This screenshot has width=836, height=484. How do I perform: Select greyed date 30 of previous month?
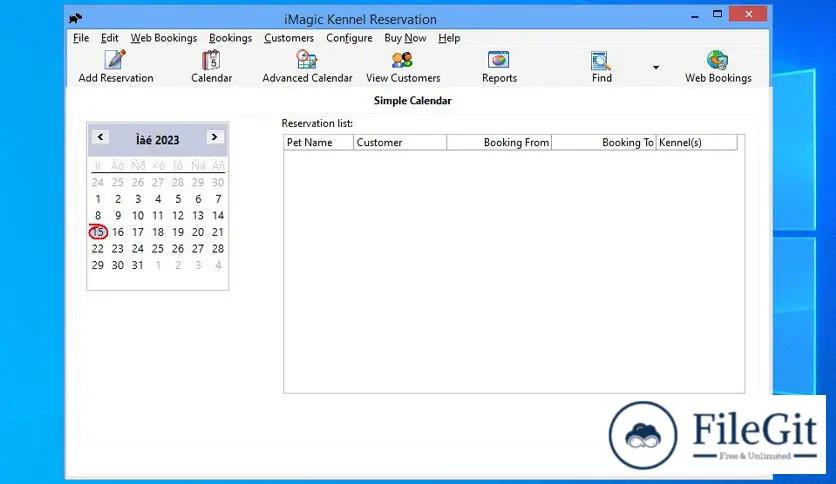[x=218, y=182]
